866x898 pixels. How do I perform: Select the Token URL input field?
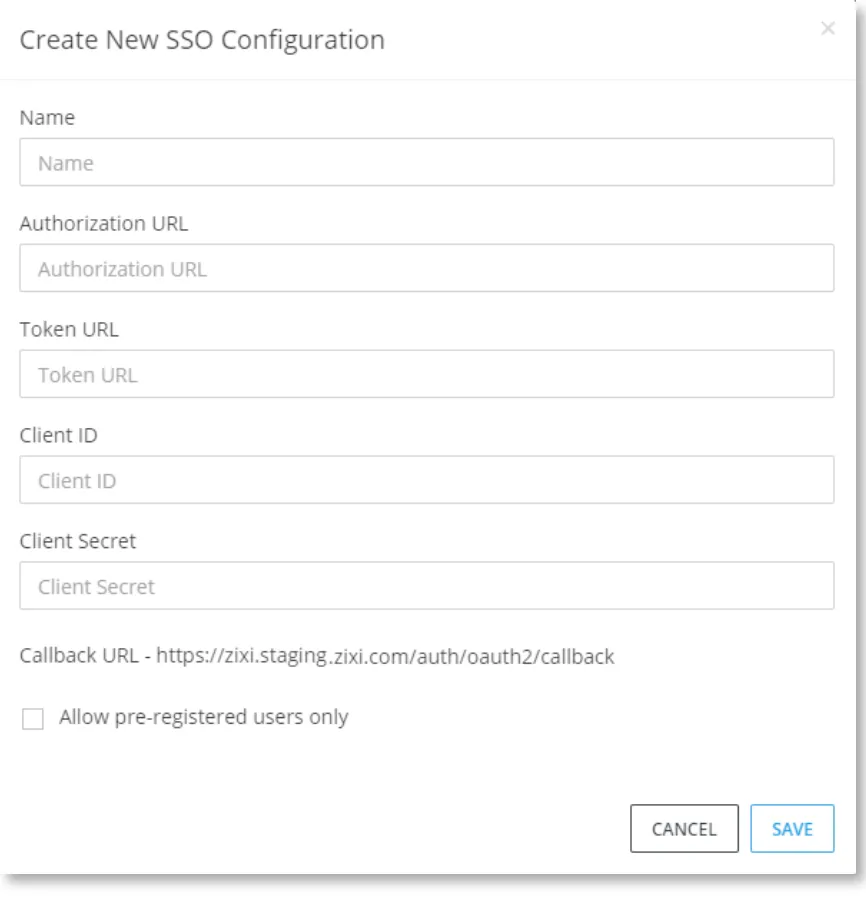pyautogui.click(x=427, y=374)
